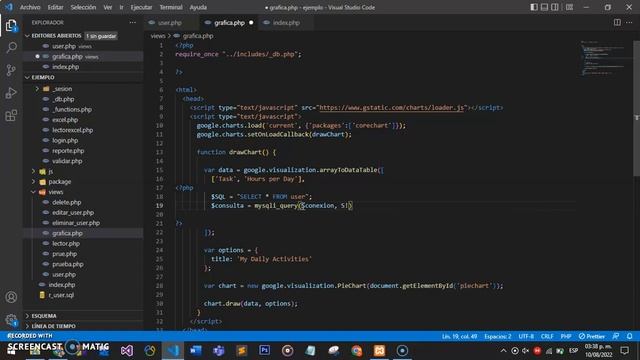This screenshot has height=360, width=640.
Task: Open the Extensions view
Action: click(x=11, y=116)
